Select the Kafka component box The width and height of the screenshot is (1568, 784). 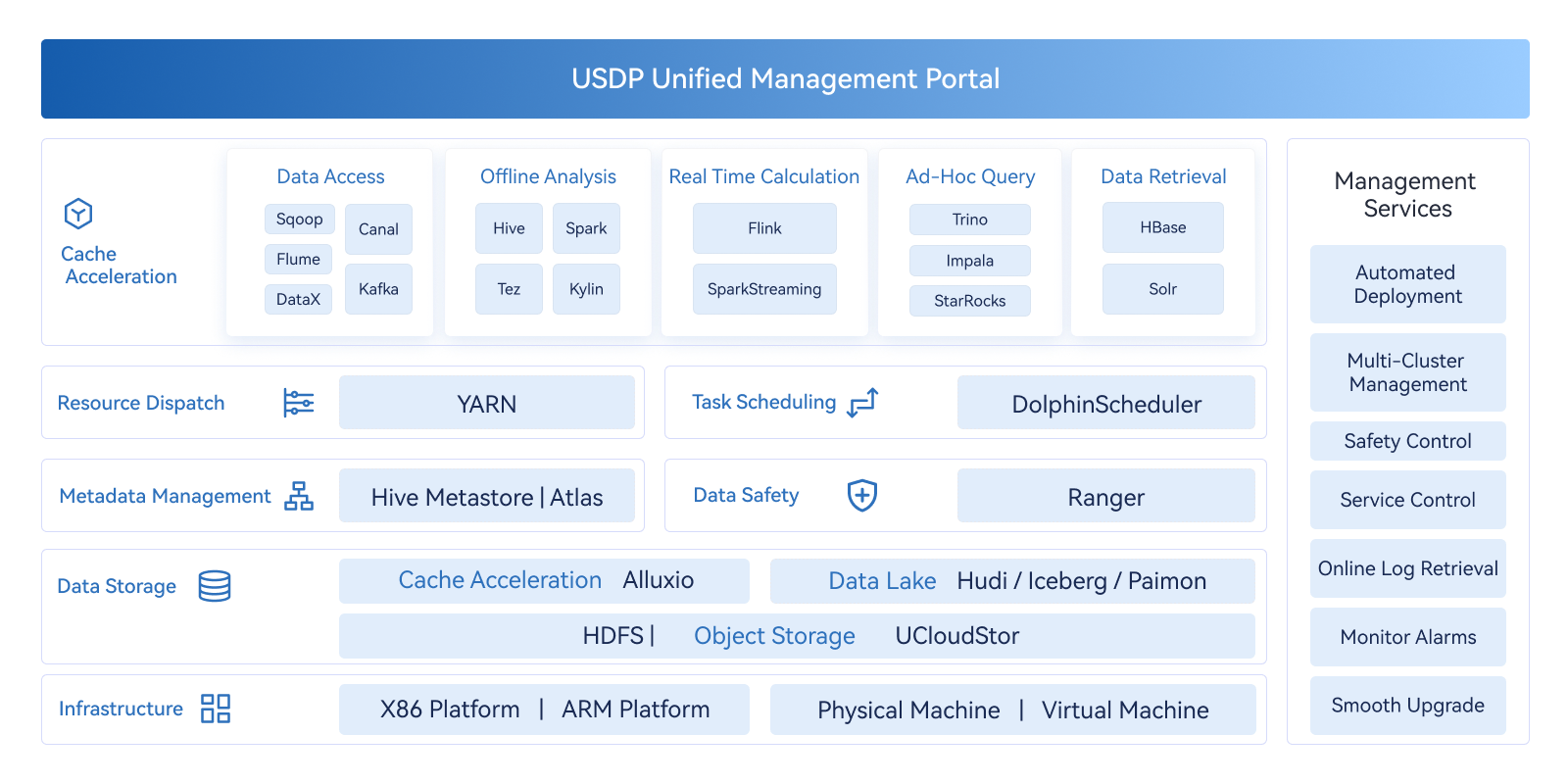click(x=378, y=289)
